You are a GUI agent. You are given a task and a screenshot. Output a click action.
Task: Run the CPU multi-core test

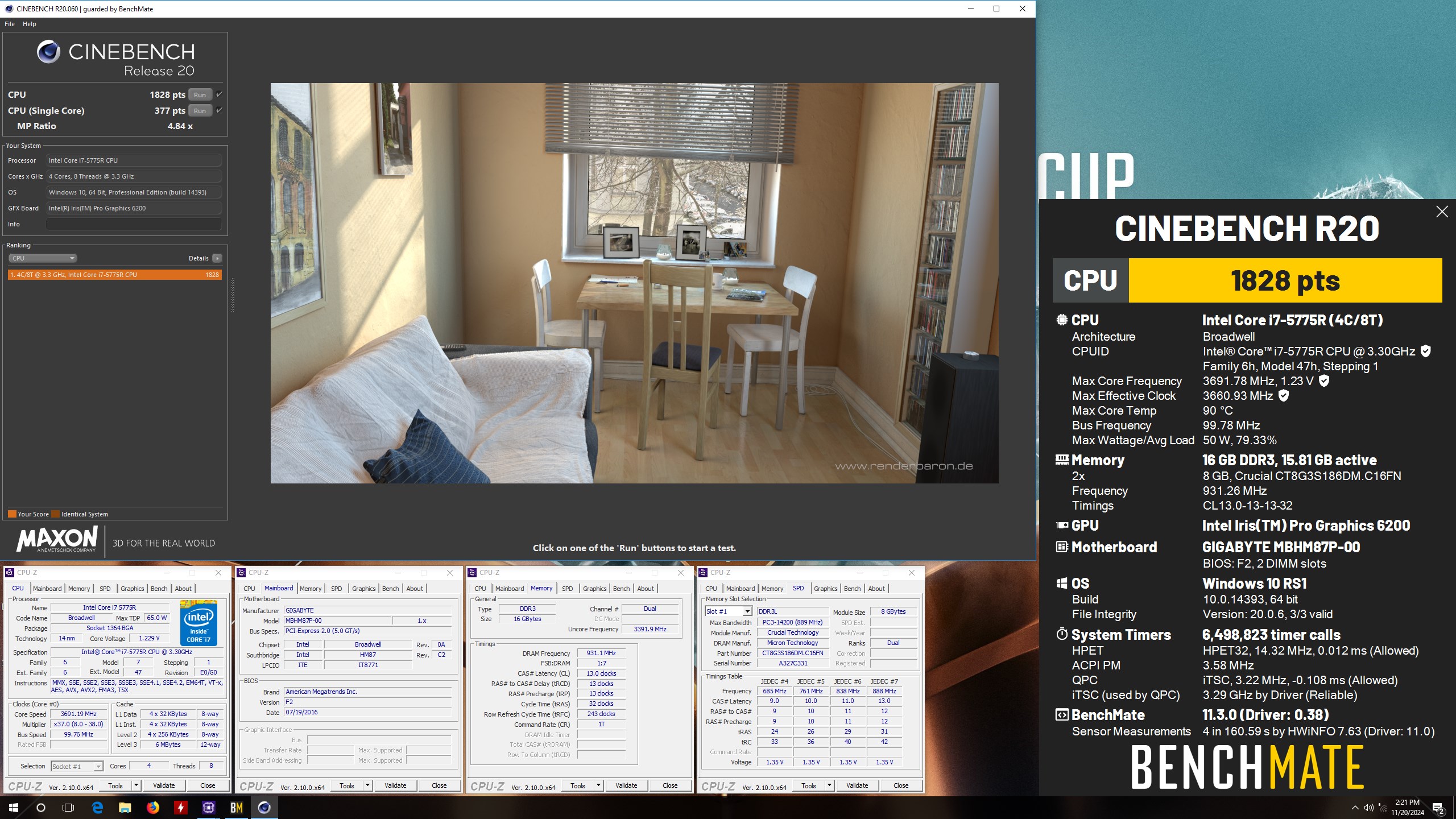[200, 95]
